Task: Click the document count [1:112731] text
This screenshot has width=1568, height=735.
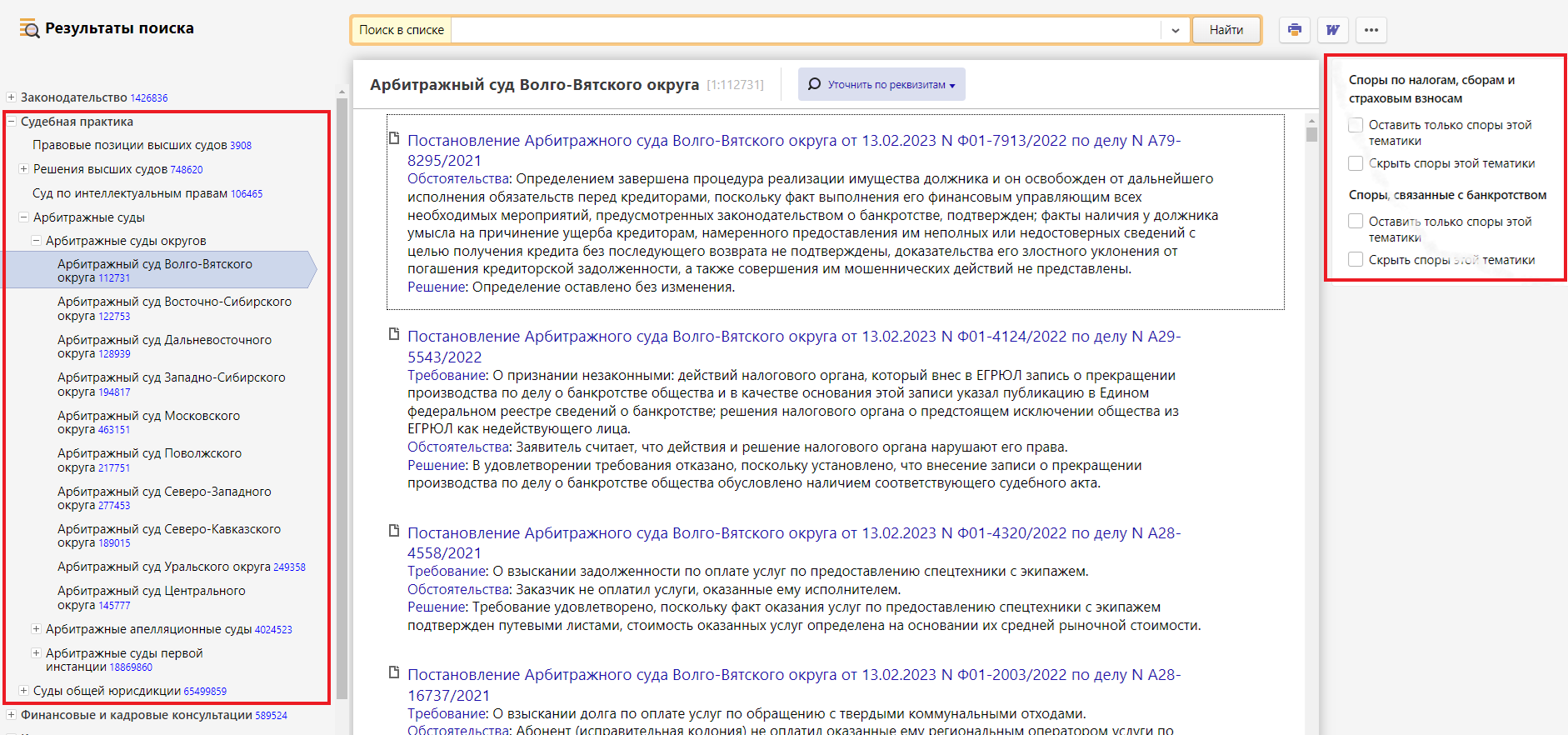Action: (x=735, y=85)
